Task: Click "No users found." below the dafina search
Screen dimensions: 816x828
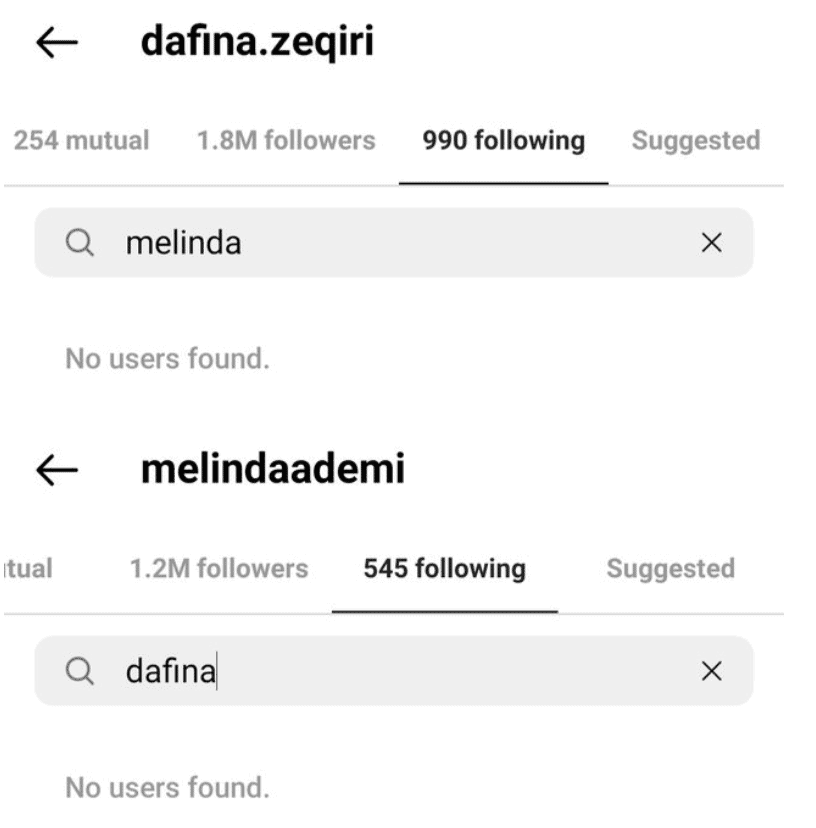Action: point(167,787)
